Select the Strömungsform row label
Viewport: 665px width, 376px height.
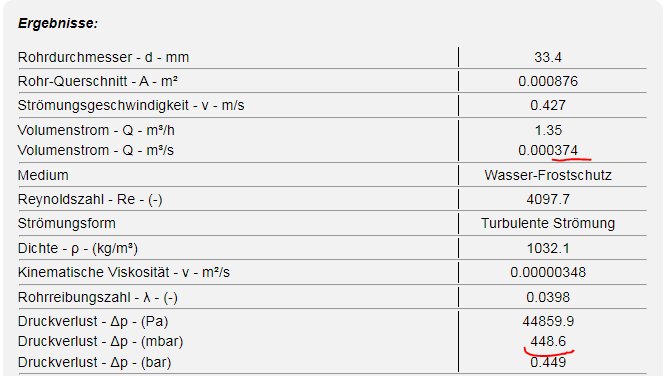click(67, 223)
